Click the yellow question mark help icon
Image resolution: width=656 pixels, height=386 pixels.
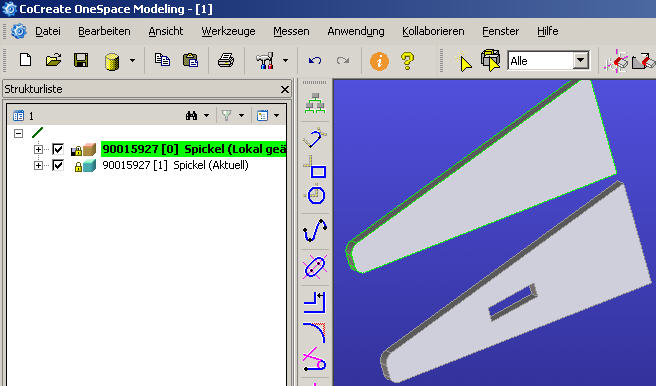click(x=407, y=61)
